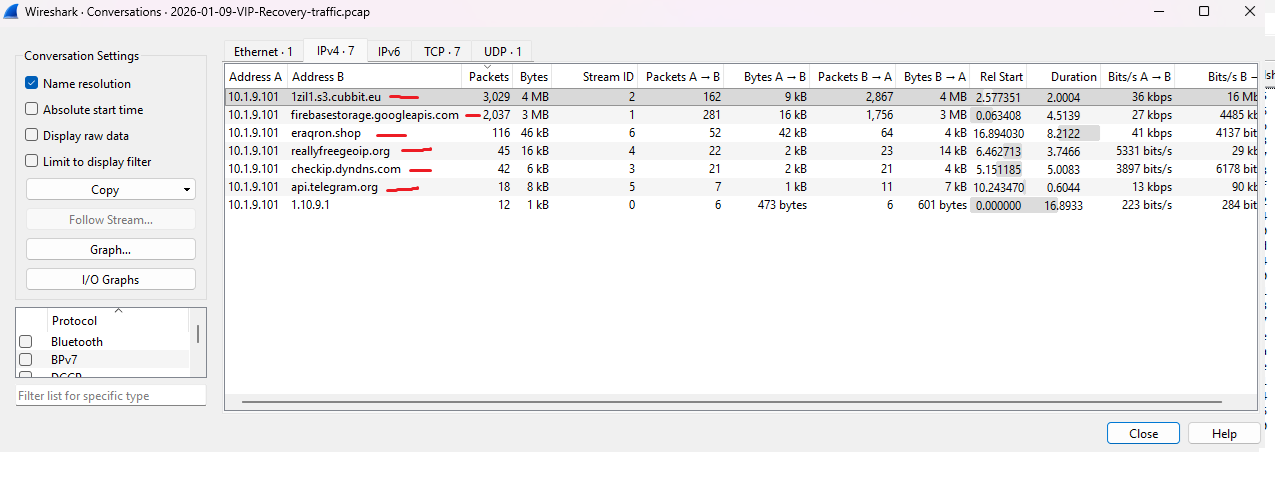Sort by Packets B → A header
Screen dimensions: 1275x480
(x=855, y=77)
